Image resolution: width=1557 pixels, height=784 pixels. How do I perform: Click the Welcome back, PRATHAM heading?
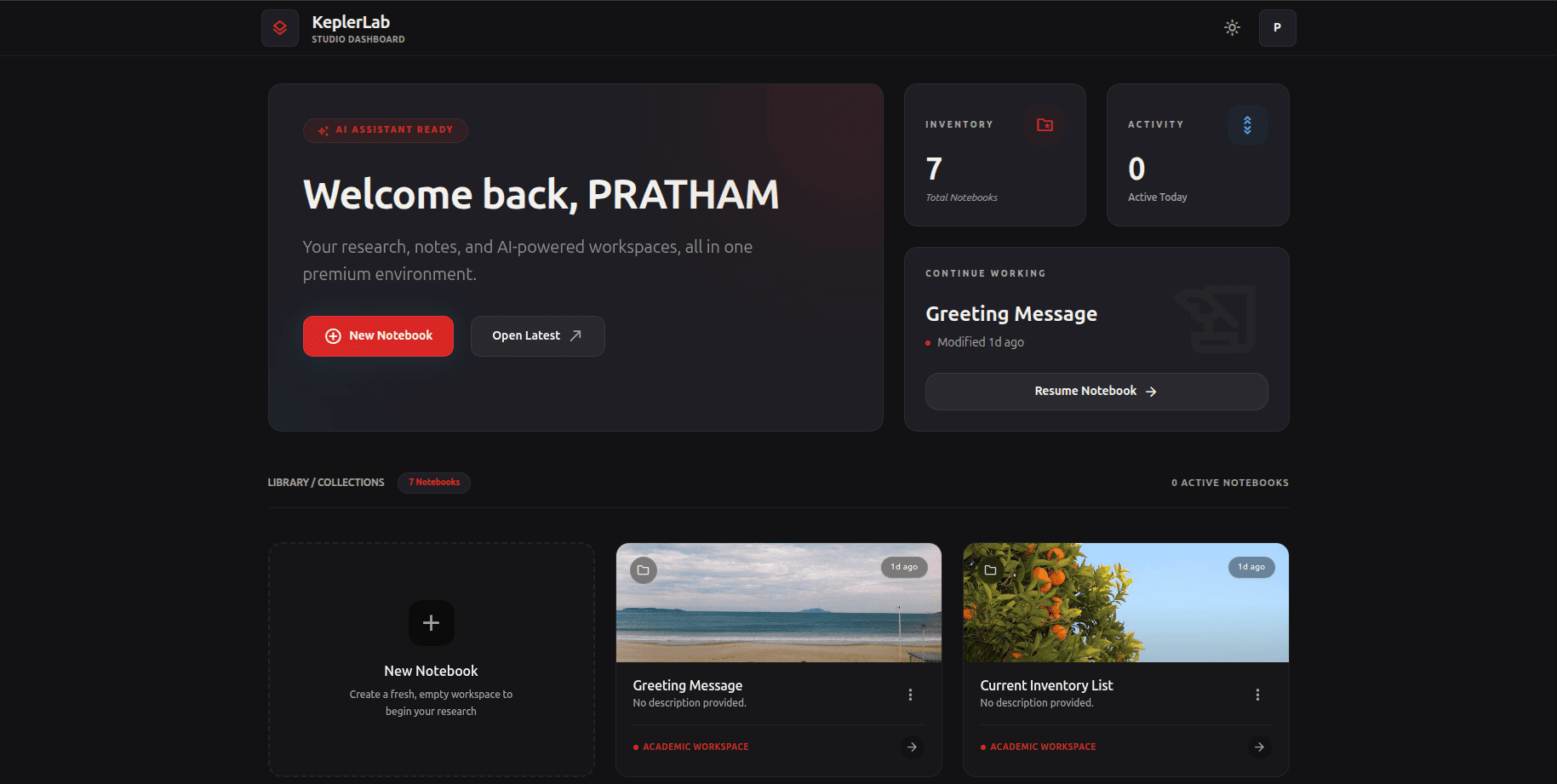541,195
